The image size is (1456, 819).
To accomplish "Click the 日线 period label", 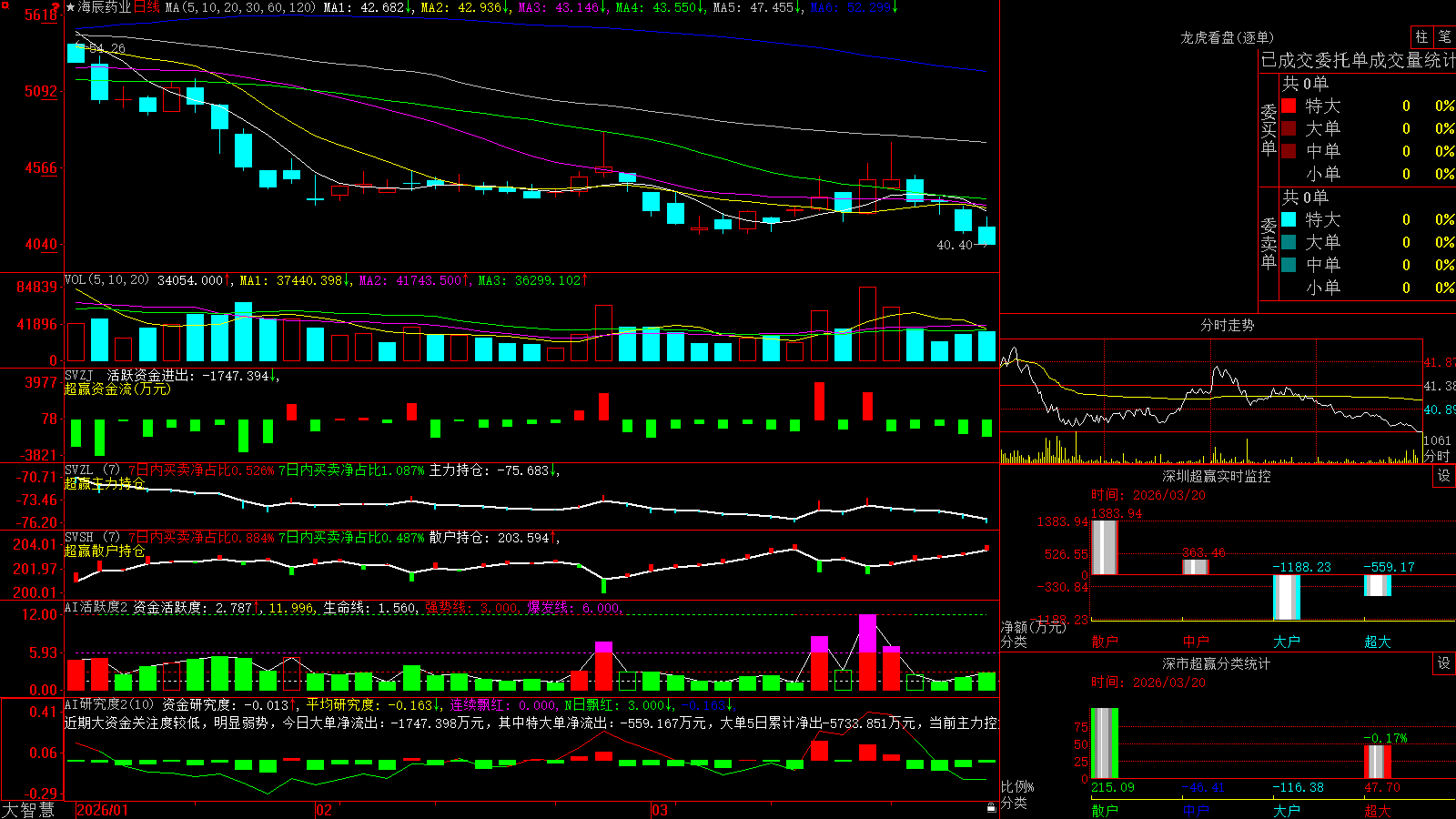I will point(147,7).
